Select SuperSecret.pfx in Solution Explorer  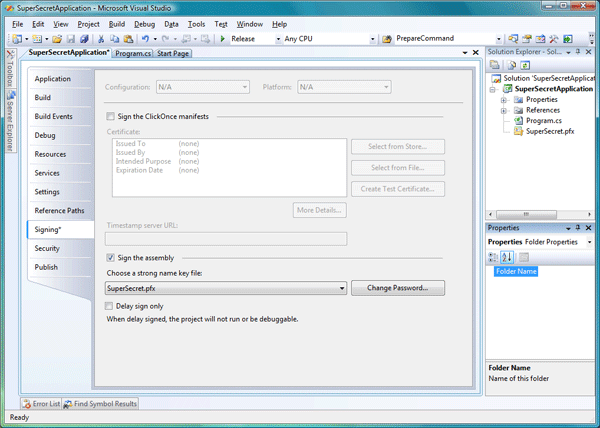pos(550,131)
